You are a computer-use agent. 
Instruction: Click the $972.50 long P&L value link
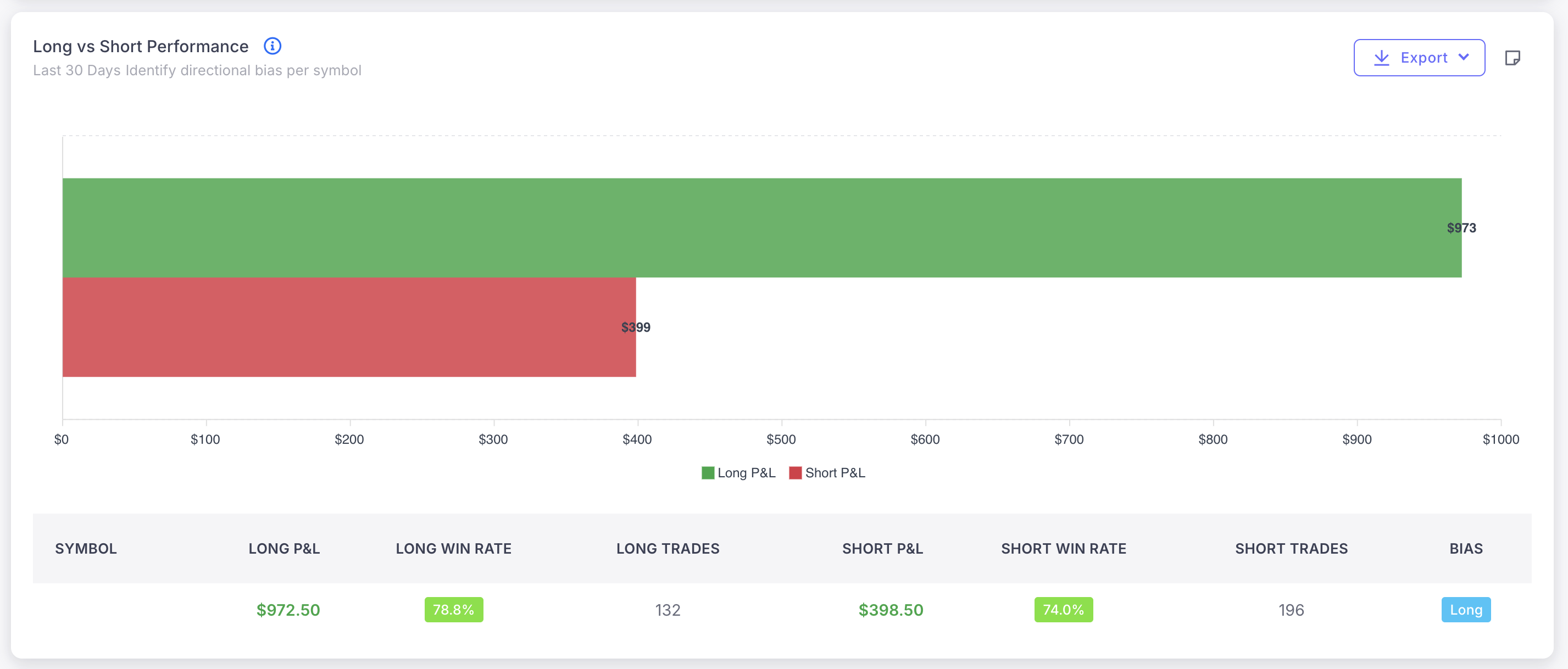(287, 609)
